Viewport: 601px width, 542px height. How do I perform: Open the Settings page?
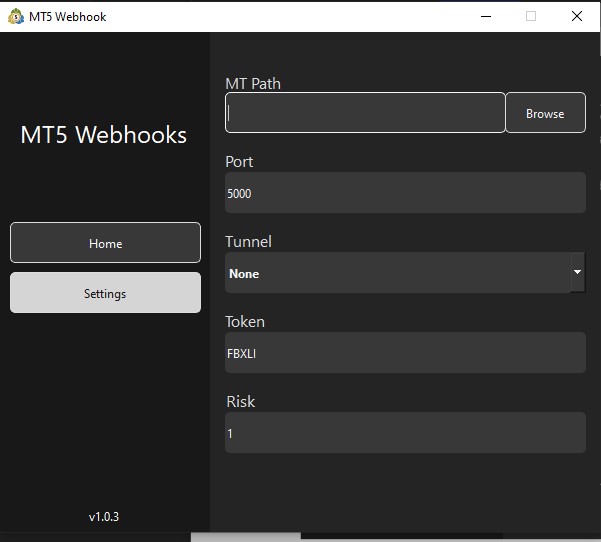(105, 293)
